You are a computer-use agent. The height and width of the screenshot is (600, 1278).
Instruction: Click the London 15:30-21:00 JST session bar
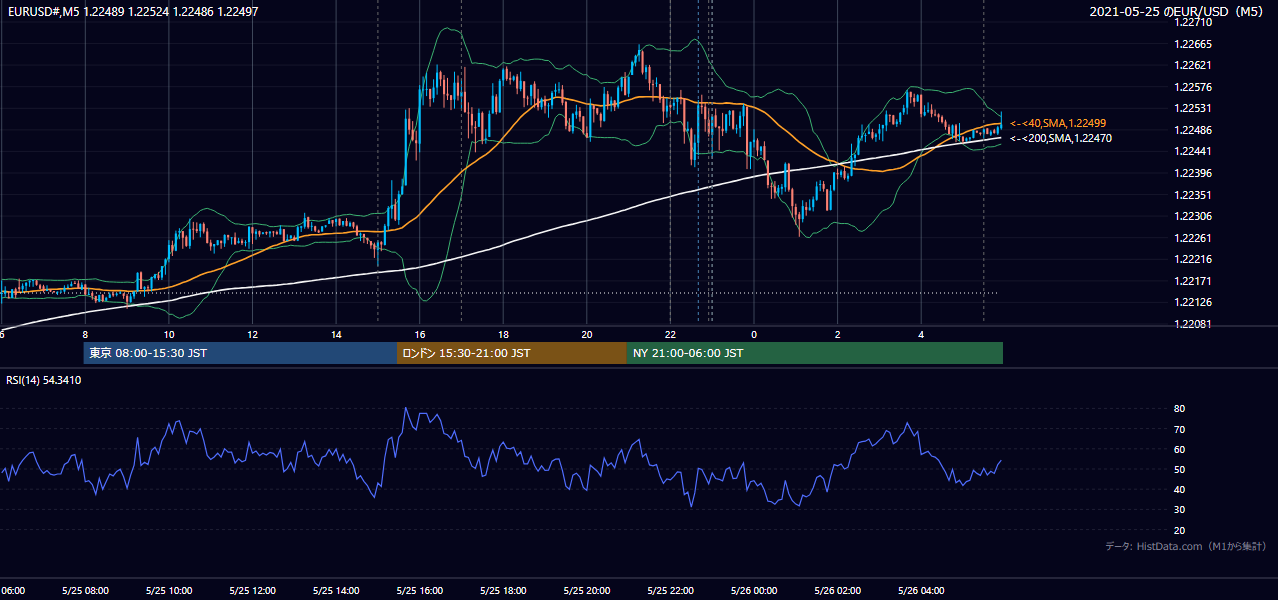(x=512, y=353)
